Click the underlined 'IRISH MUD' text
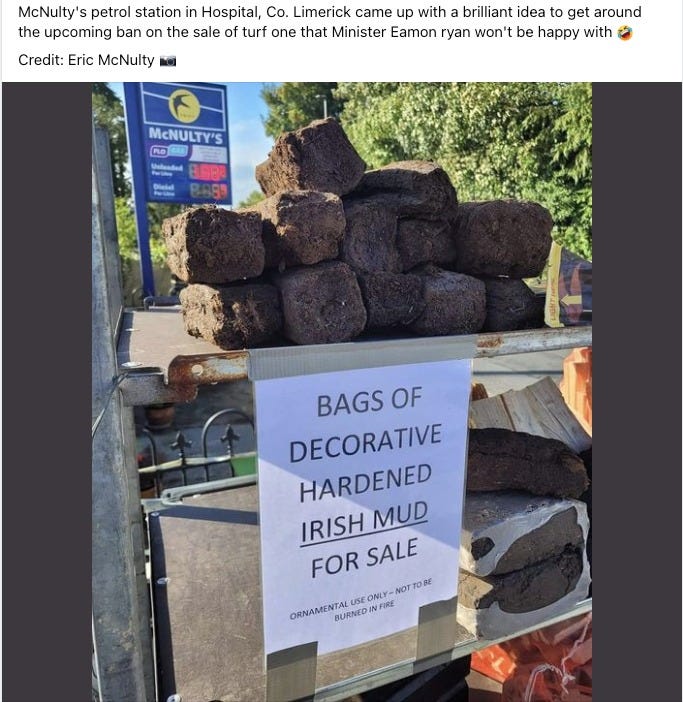 coord(364,523)
